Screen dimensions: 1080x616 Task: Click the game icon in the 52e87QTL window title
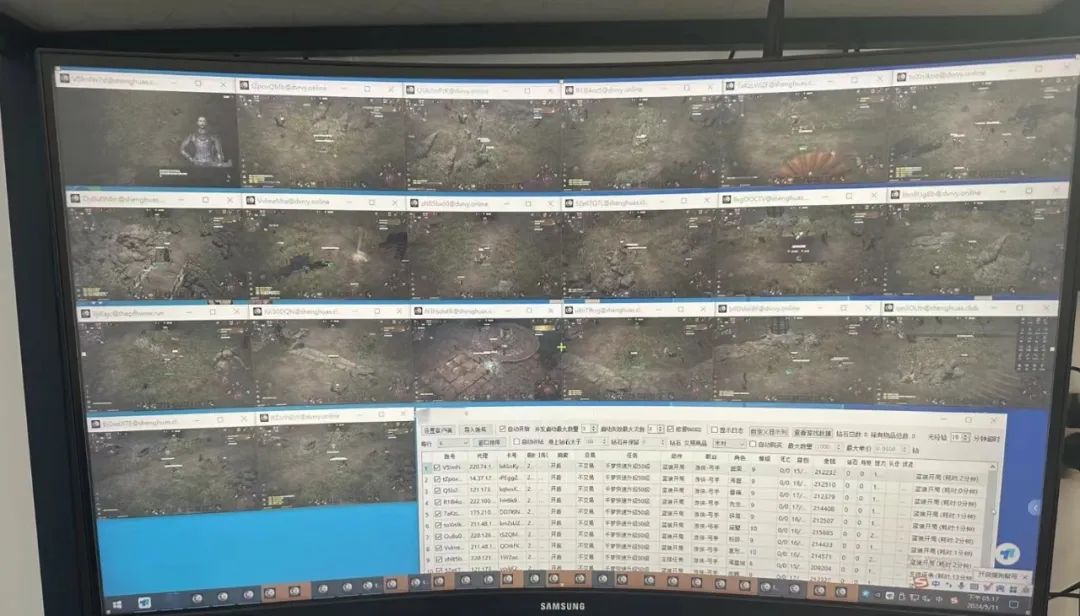[x=569, y=203]
